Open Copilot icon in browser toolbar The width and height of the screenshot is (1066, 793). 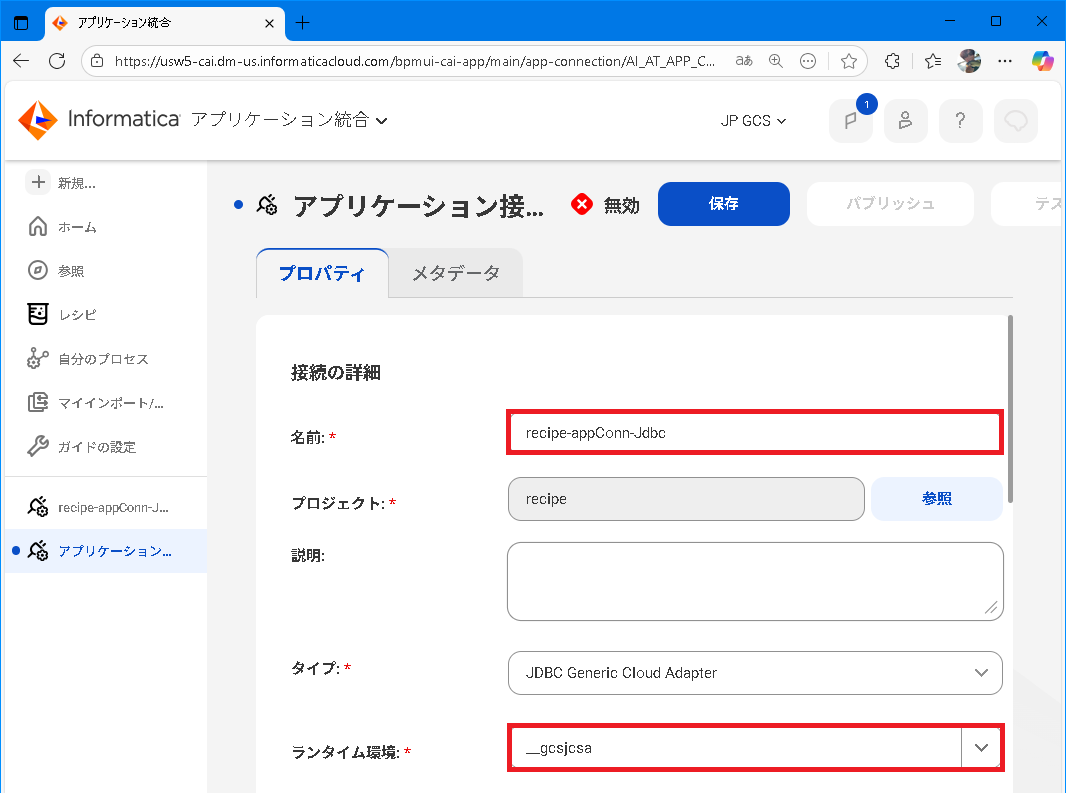[x=1042, y=61]
